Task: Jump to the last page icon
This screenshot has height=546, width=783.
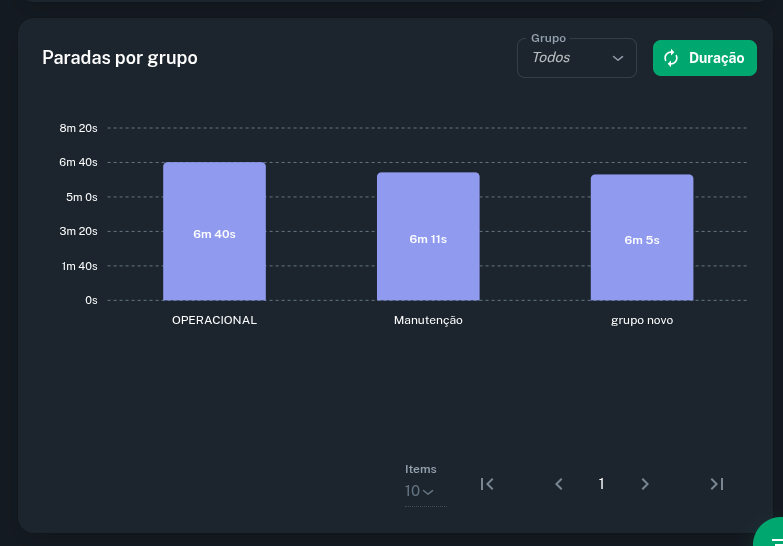Action: tap(716, 484)
